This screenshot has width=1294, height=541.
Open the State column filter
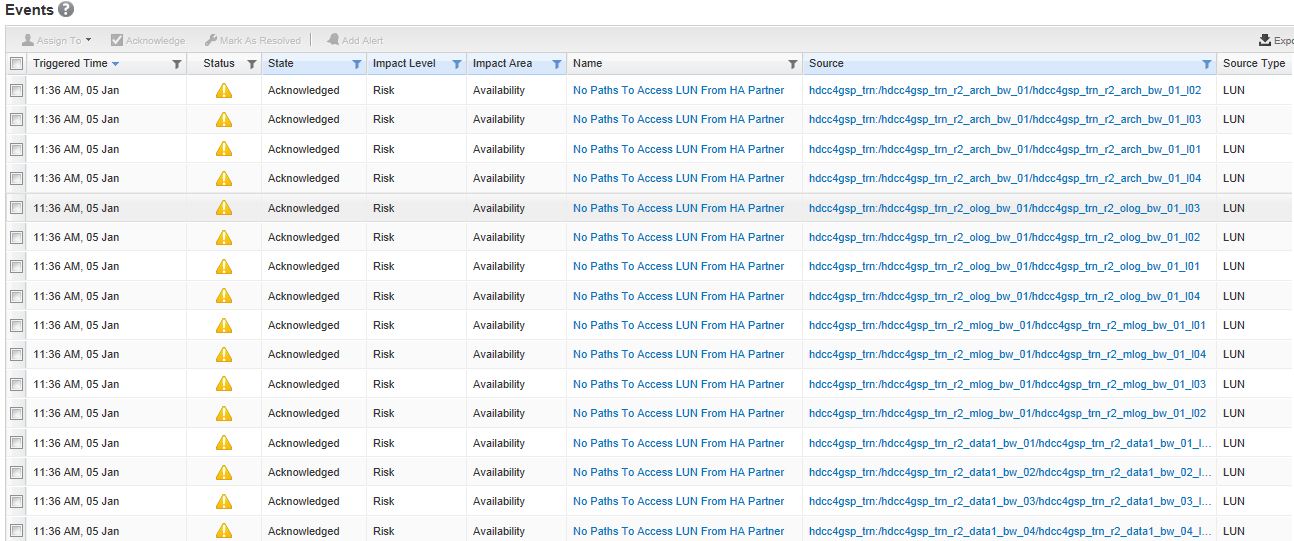357,64
